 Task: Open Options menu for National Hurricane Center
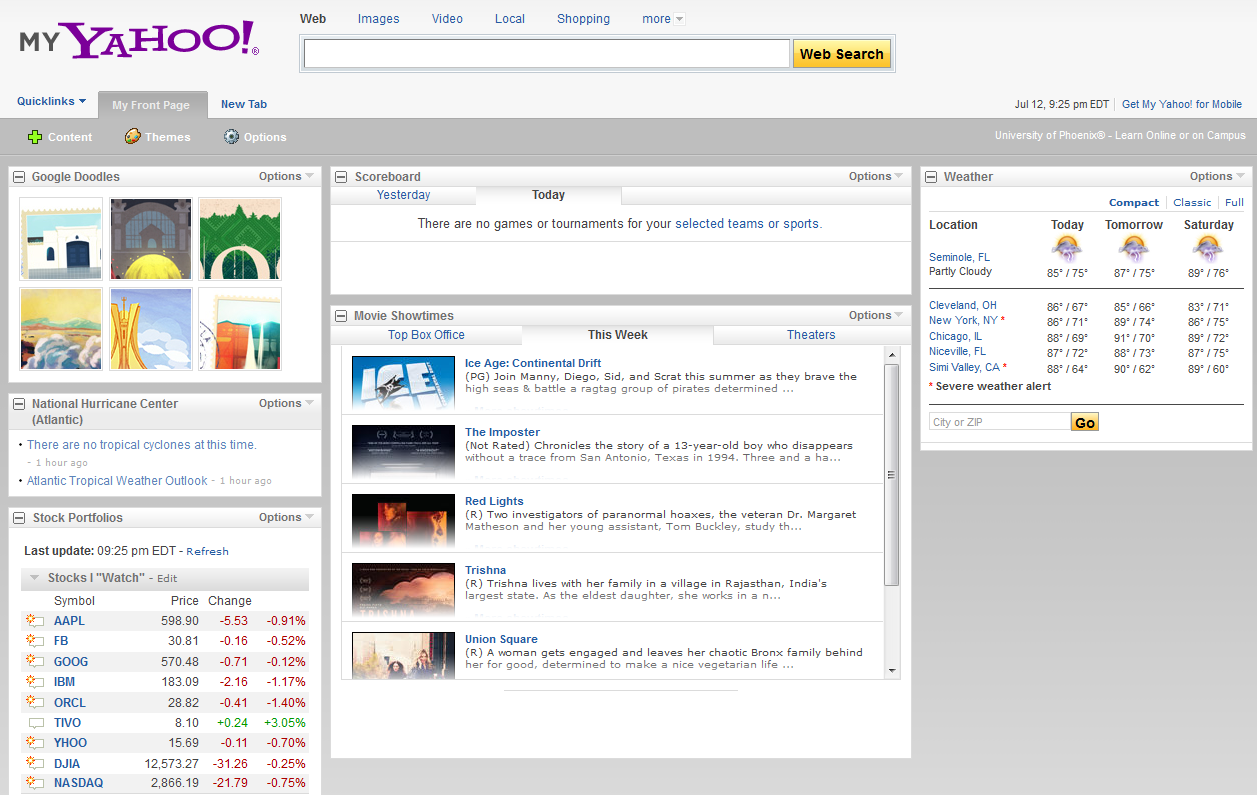point(286,403)
